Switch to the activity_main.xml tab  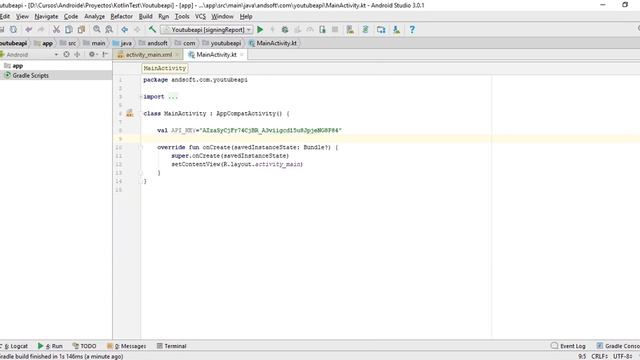pyautogui.click(x=149, y=54)
